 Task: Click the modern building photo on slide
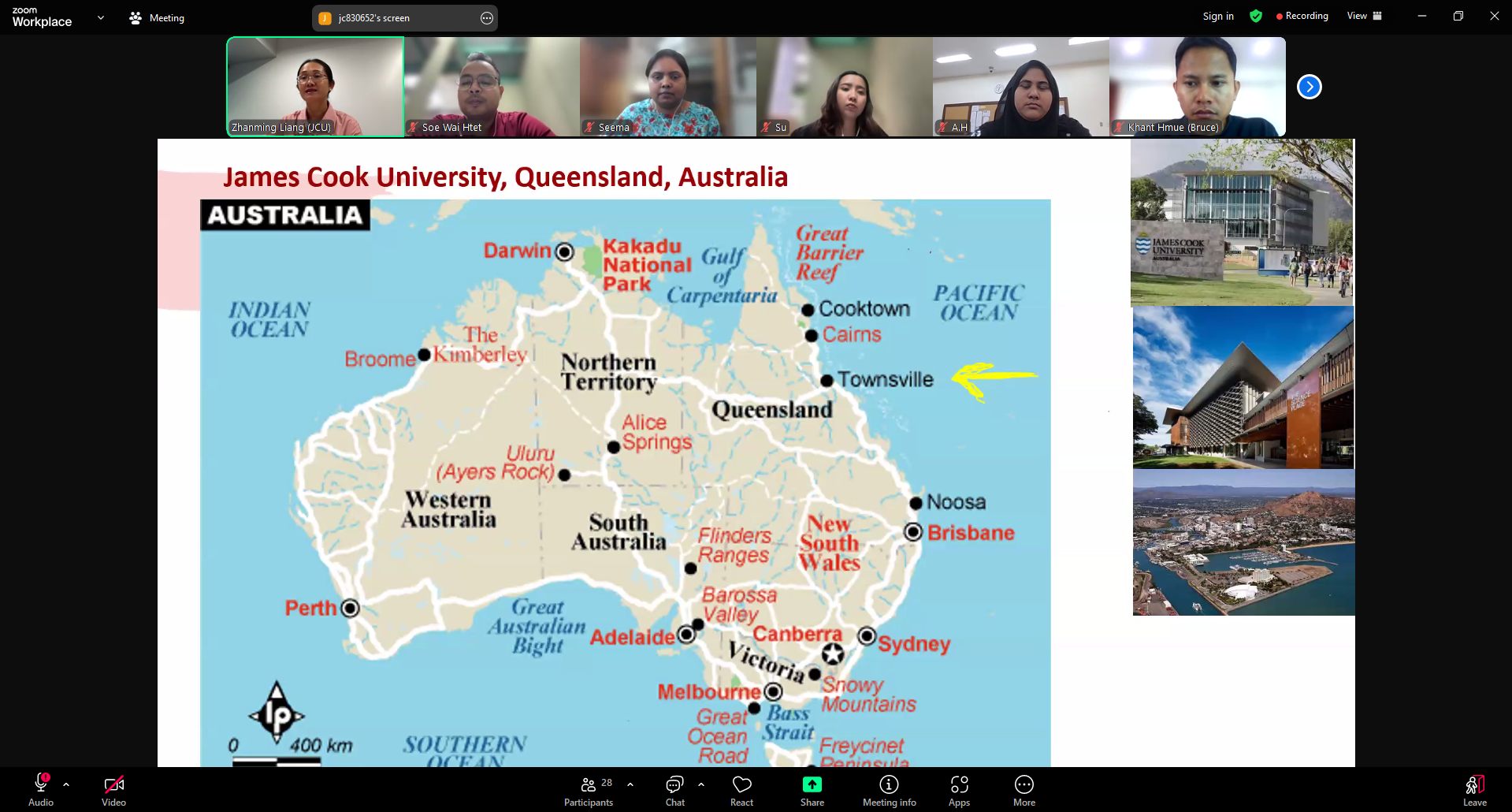coord(1244,388)
